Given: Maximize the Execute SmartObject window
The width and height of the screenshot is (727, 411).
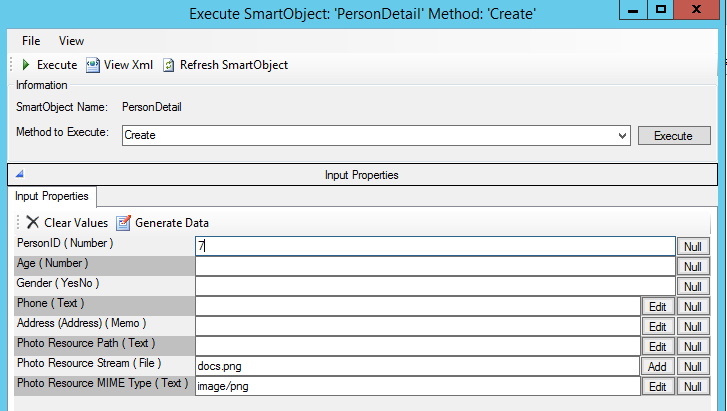Looking at the screenshot, I should click(x=661, y=10).
